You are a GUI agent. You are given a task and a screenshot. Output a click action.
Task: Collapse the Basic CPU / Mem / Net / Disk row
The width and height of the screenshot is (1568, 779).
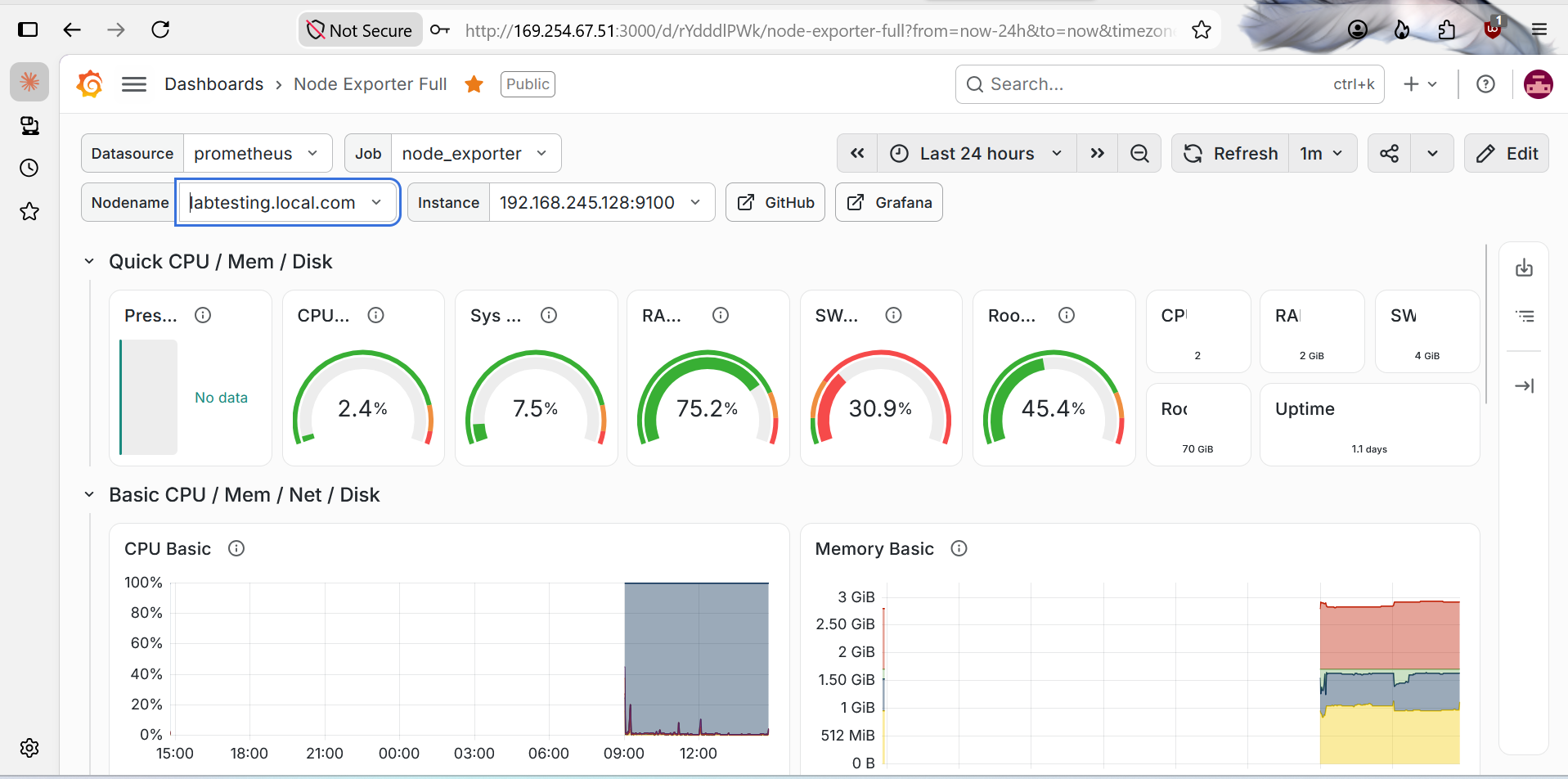pos(89,495)
